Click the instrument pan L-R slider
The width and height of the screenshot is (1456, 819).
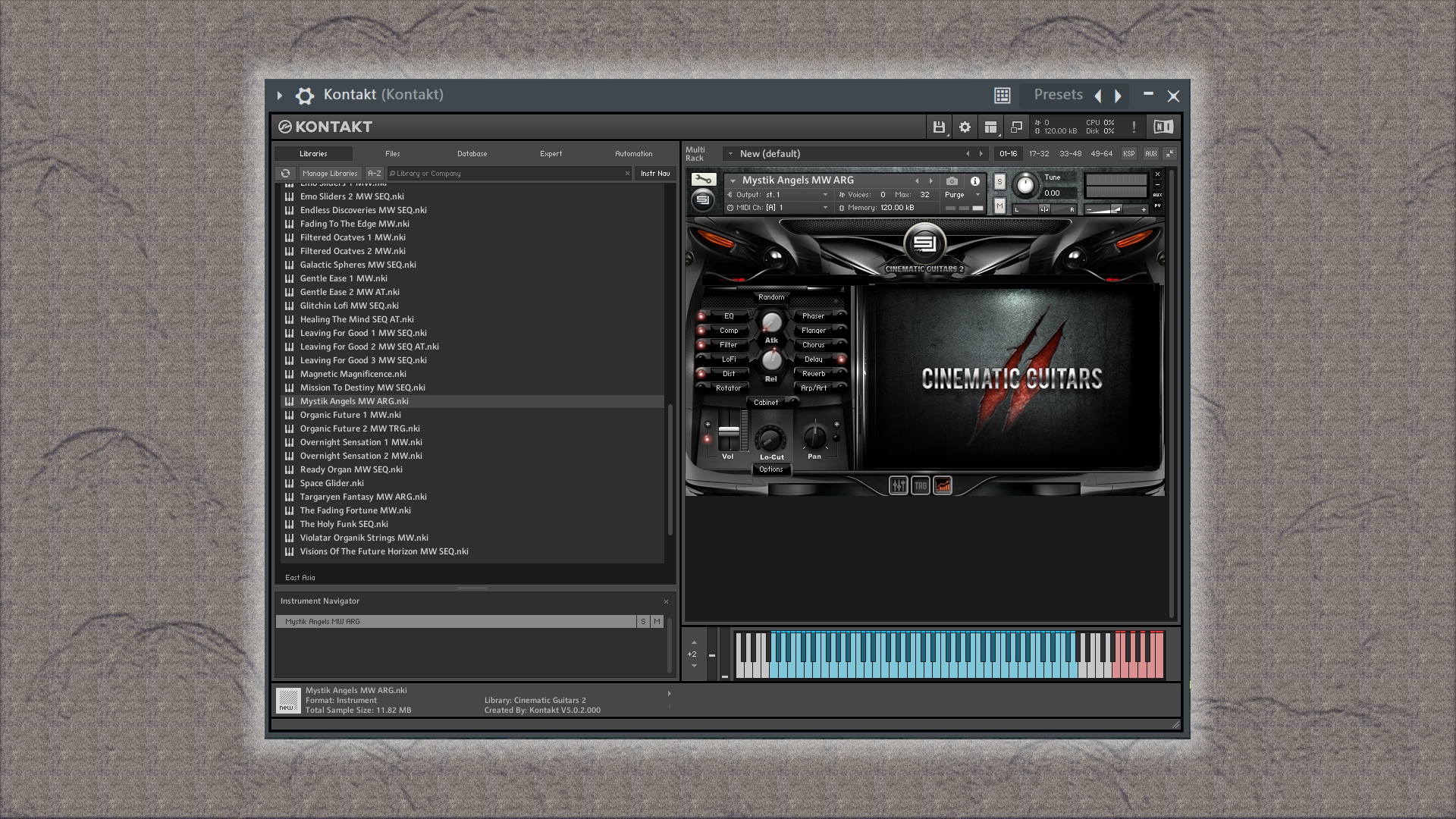point(1044,209)
